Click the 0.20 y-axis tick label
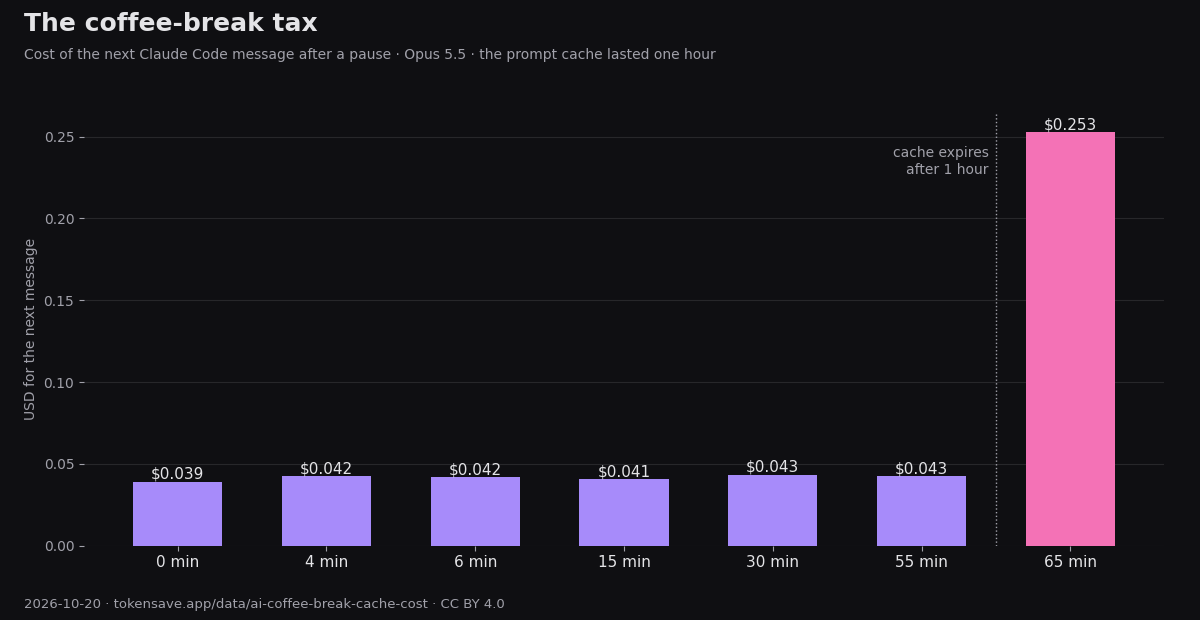The image size is (1200, 620). pos(59,219)
